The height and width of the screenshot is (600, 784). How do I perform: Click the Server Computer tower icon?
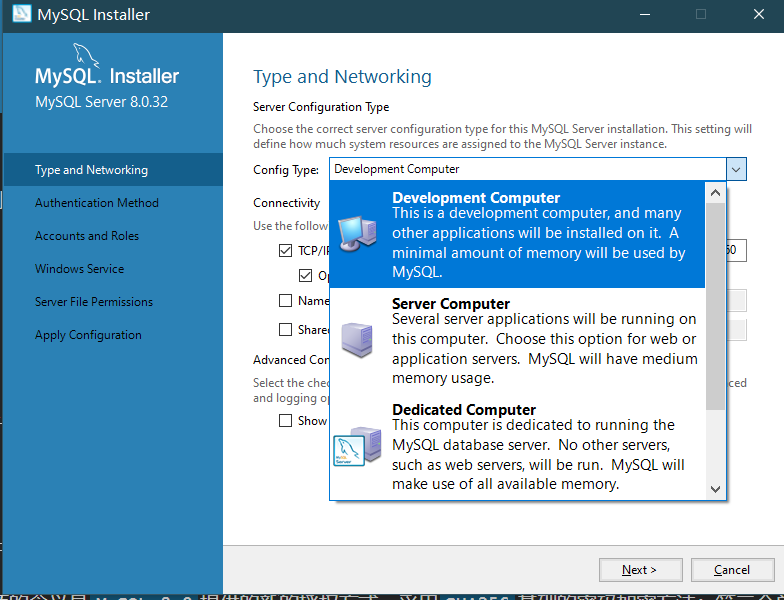click(x=357, y=340)
